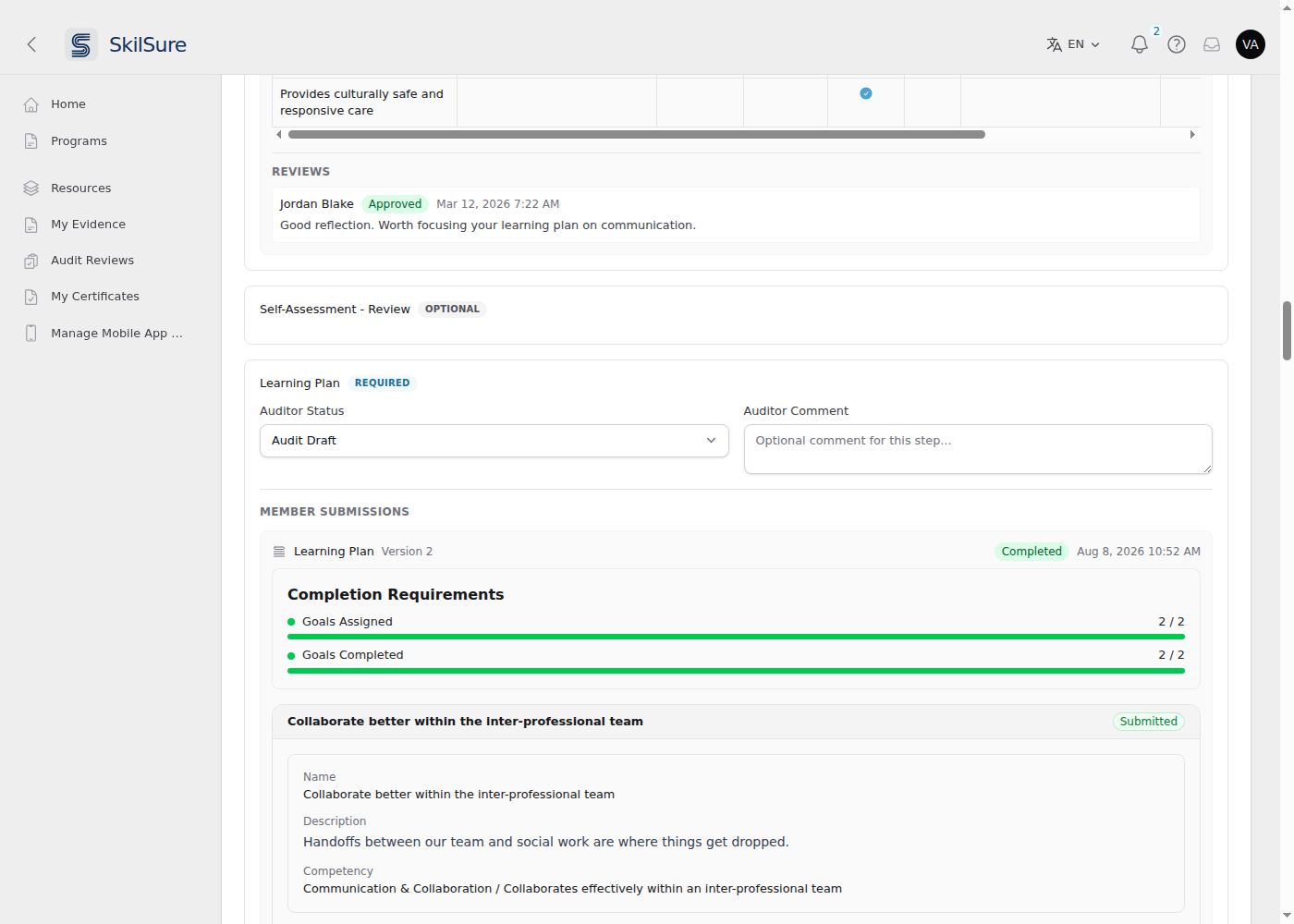Open the notifications bell

click(1140, 44)
